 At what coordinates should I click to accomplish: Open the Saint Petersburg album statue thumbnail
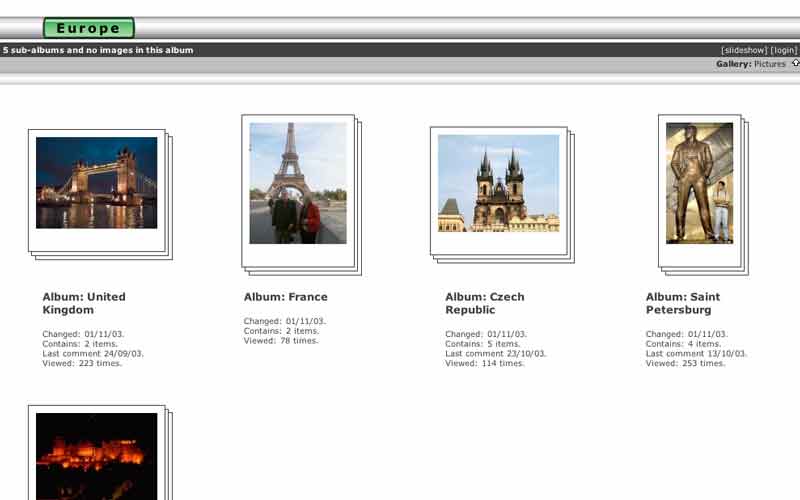[699, 183]
